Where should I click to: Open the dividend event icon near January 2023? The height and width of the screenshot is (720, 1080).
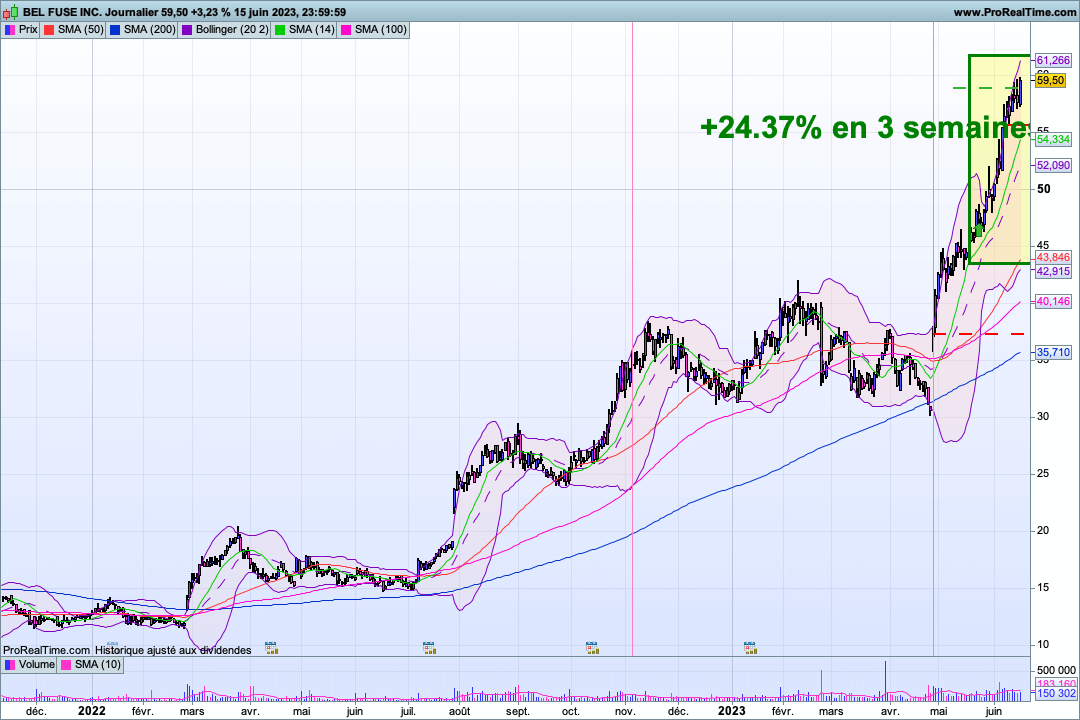click(x=751, y=648)
